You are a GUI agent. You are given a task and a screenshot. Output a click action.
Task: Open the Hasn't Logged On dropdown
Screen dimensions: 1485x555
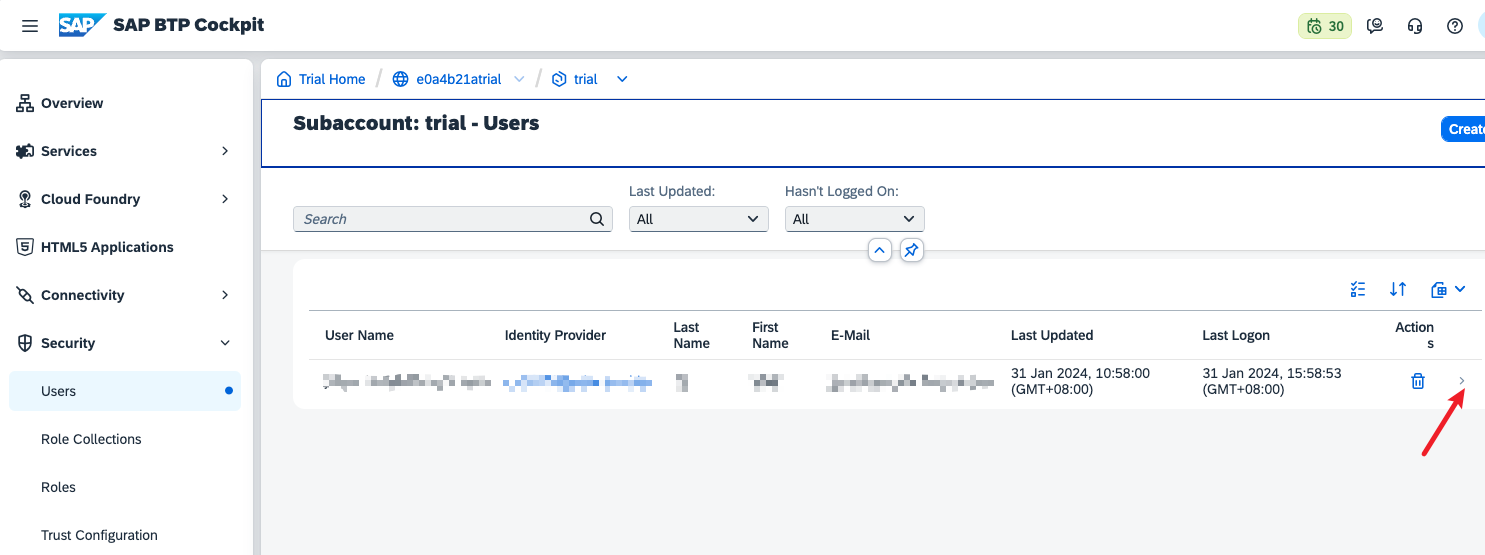854,219
